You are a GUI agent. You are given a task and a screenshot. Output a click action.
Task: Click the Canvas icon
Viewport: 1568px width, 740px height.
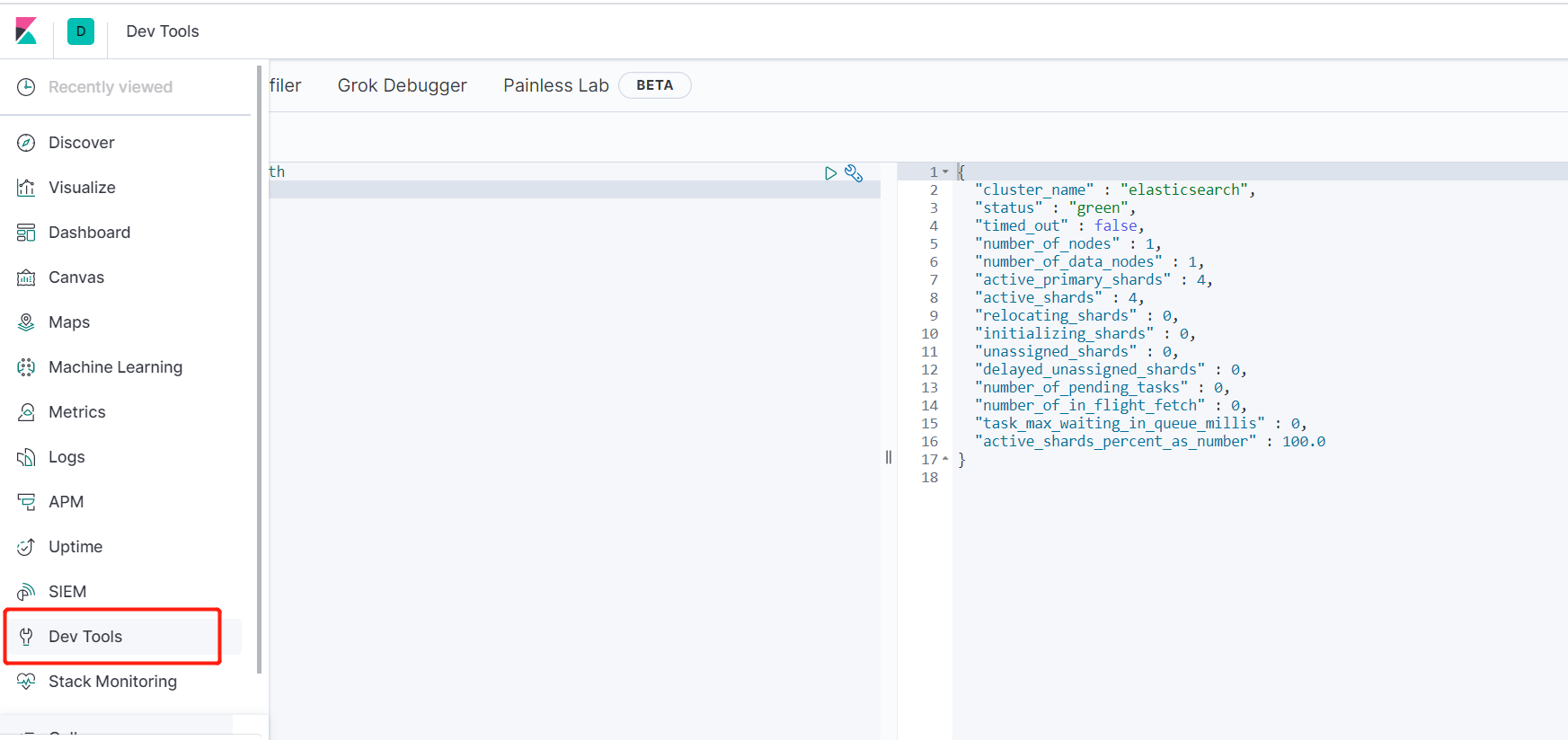[26, 277]
